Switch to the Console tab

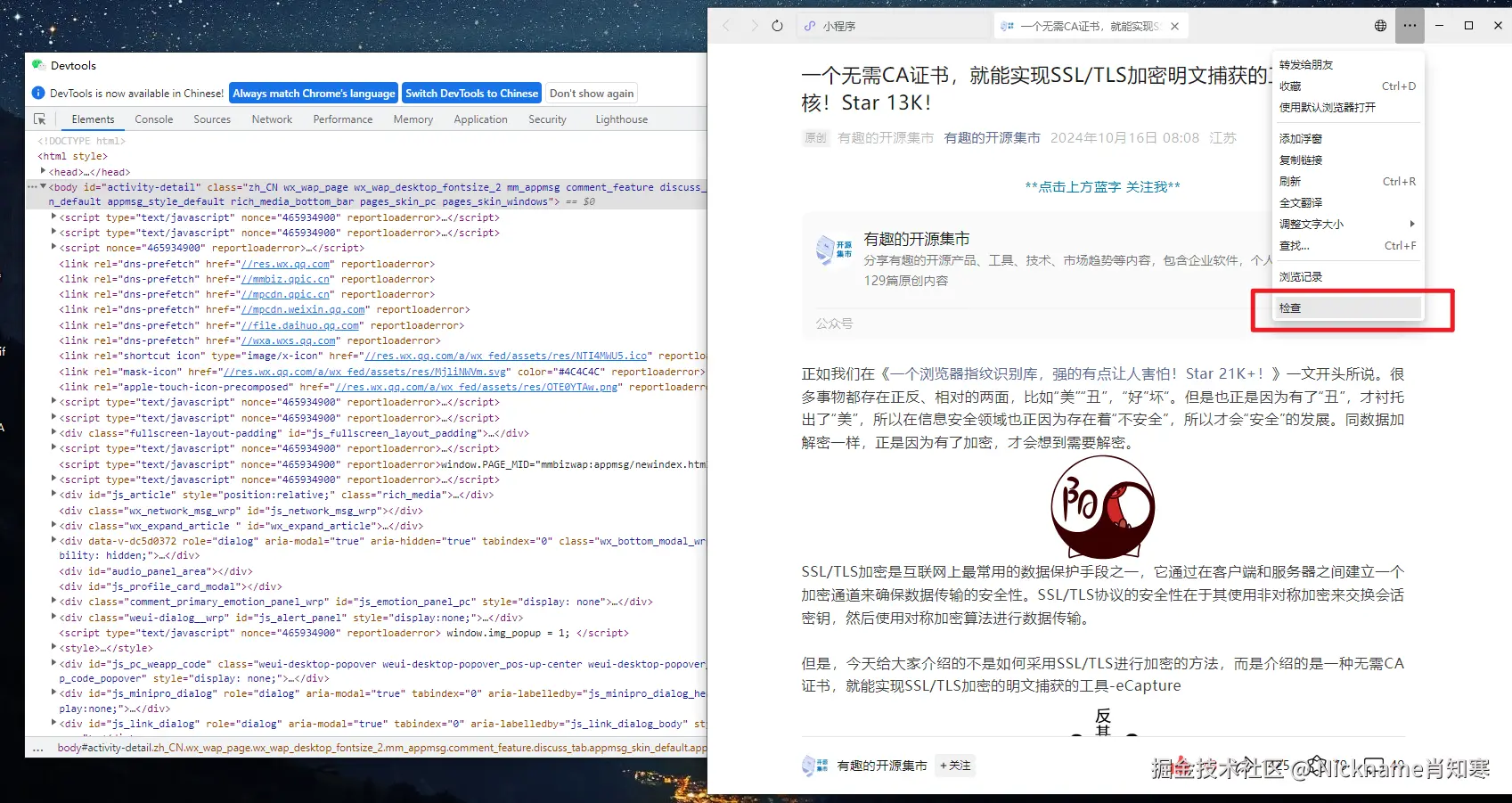pyautogui.click(x=154, y=119)
